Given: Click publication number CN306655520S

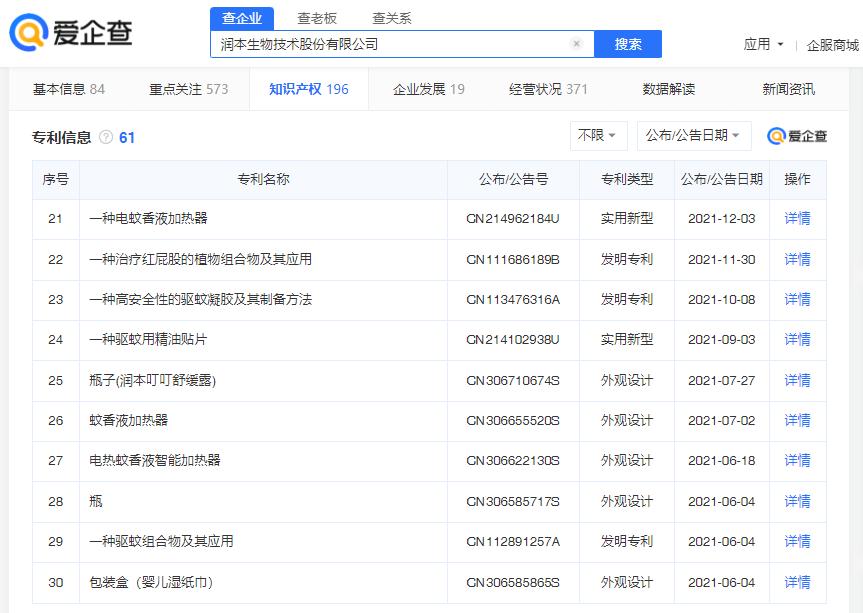Looking at the screenshot, I should click(x=512, y=420).
